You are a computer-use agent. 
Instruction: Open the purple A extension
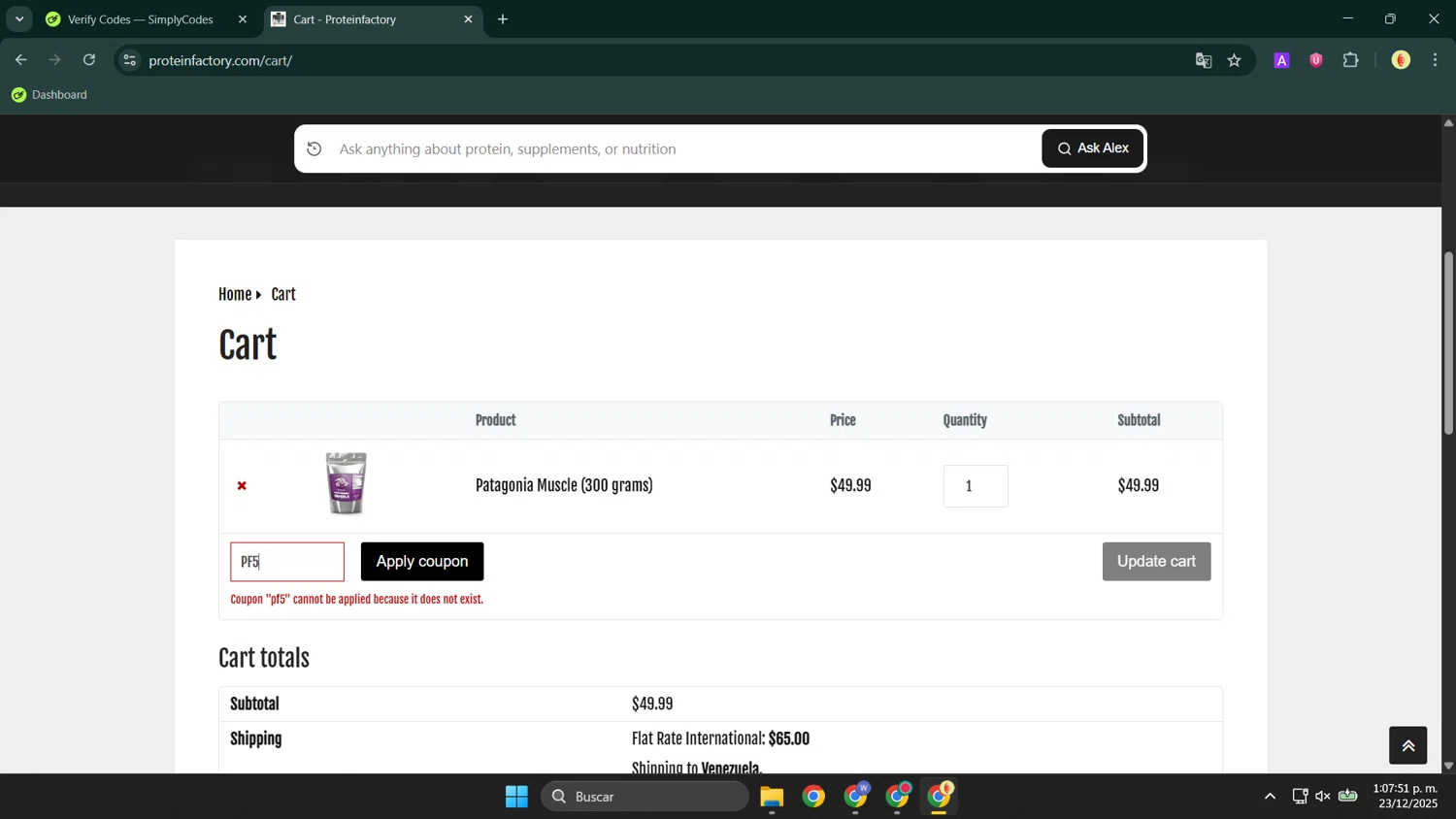[1281, 60]
